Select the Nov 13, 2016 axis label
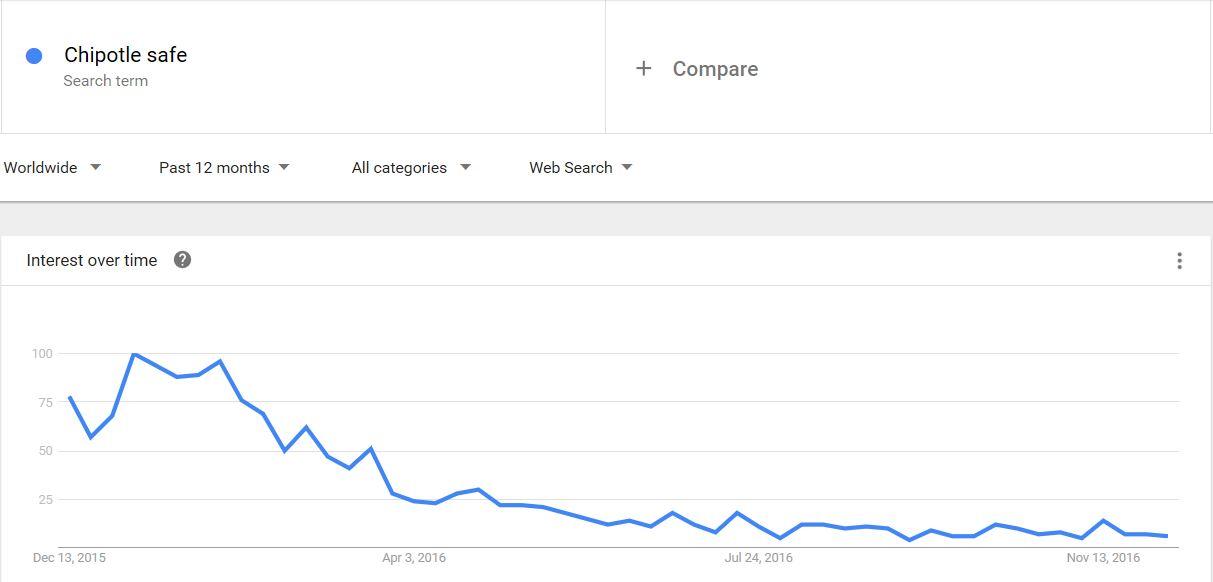1213x582 pixels. point(1103,557)
